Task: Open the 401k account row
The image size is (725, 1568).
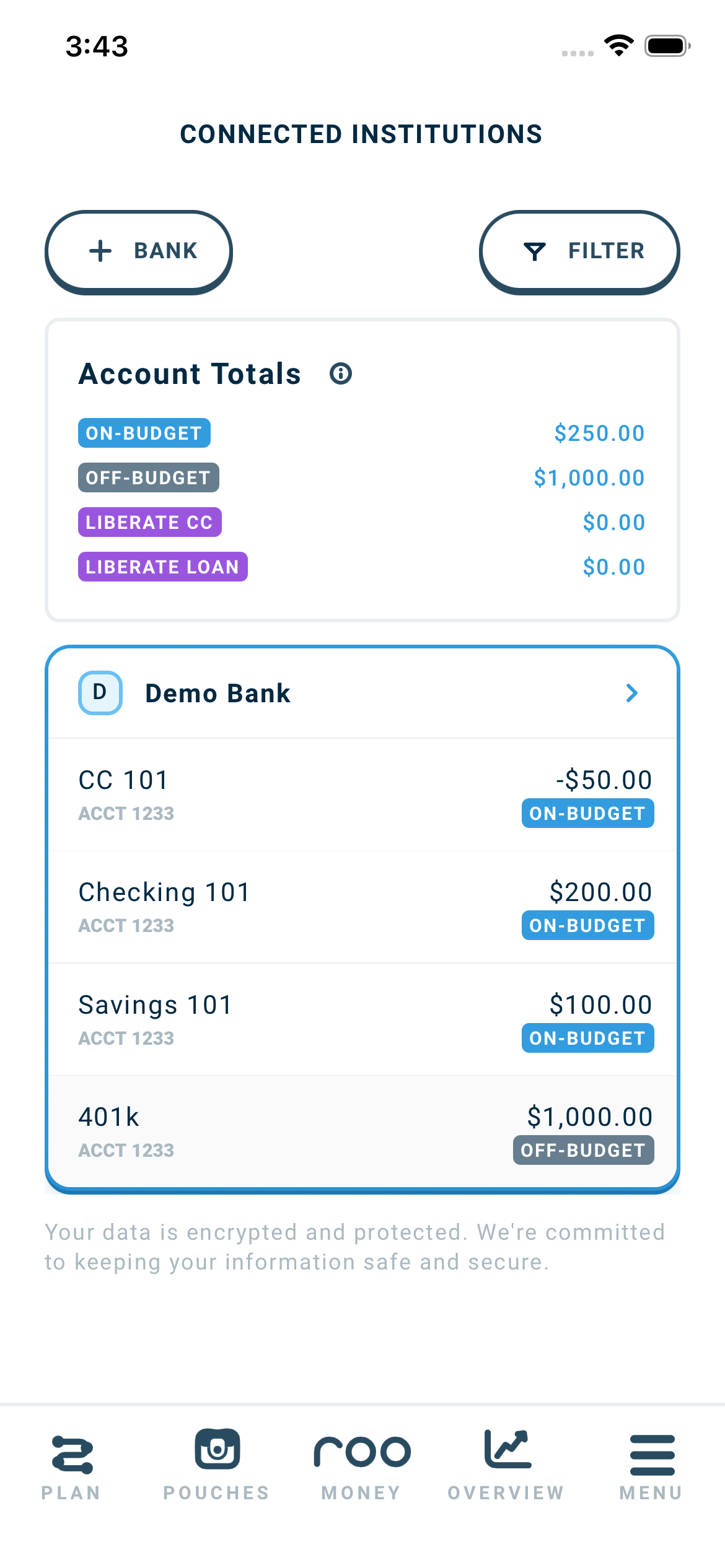Action: (362, 1131)
